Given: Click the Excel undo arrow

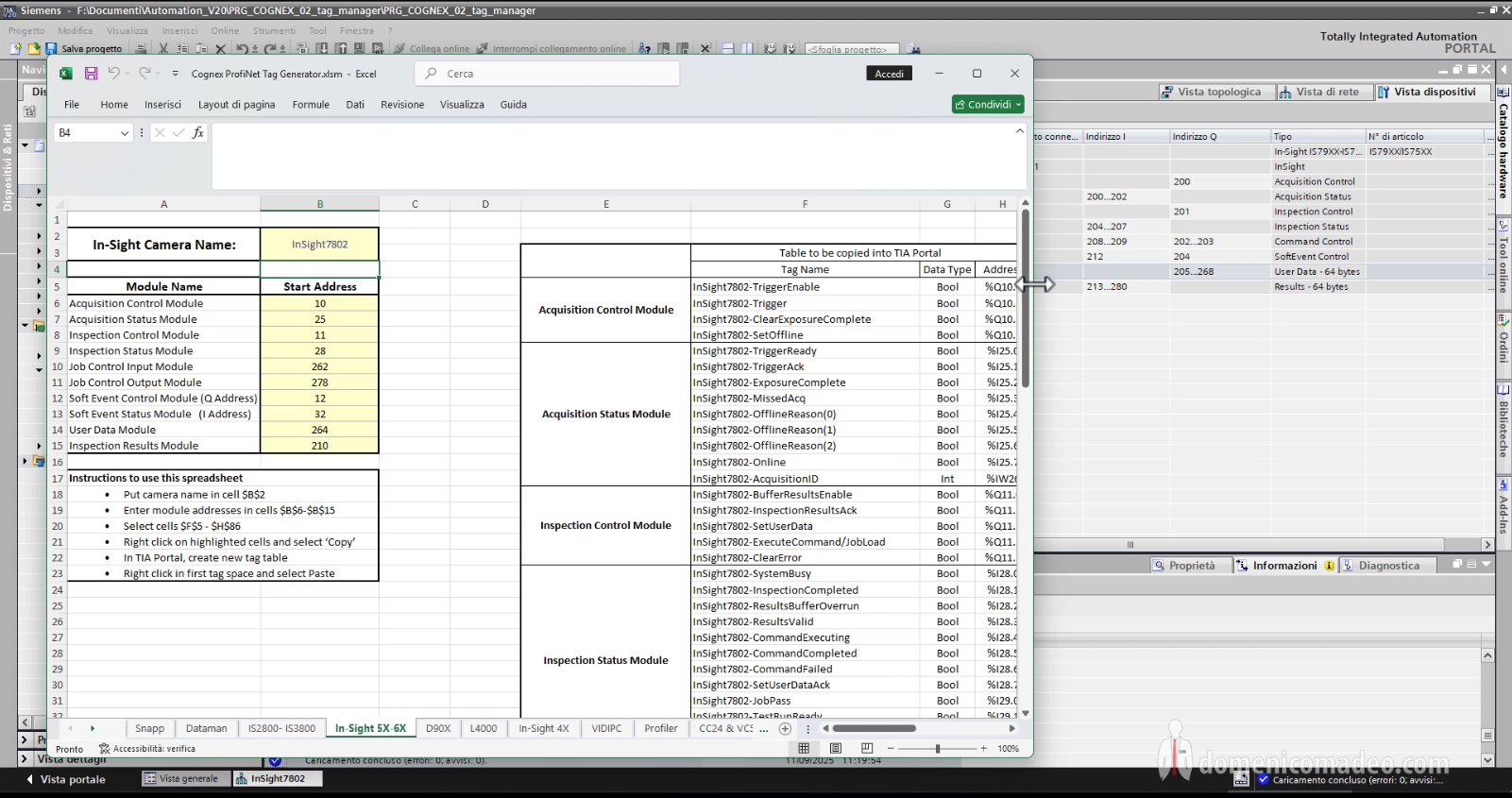Looking at the screenshot, I should click(x=113, y=74).
